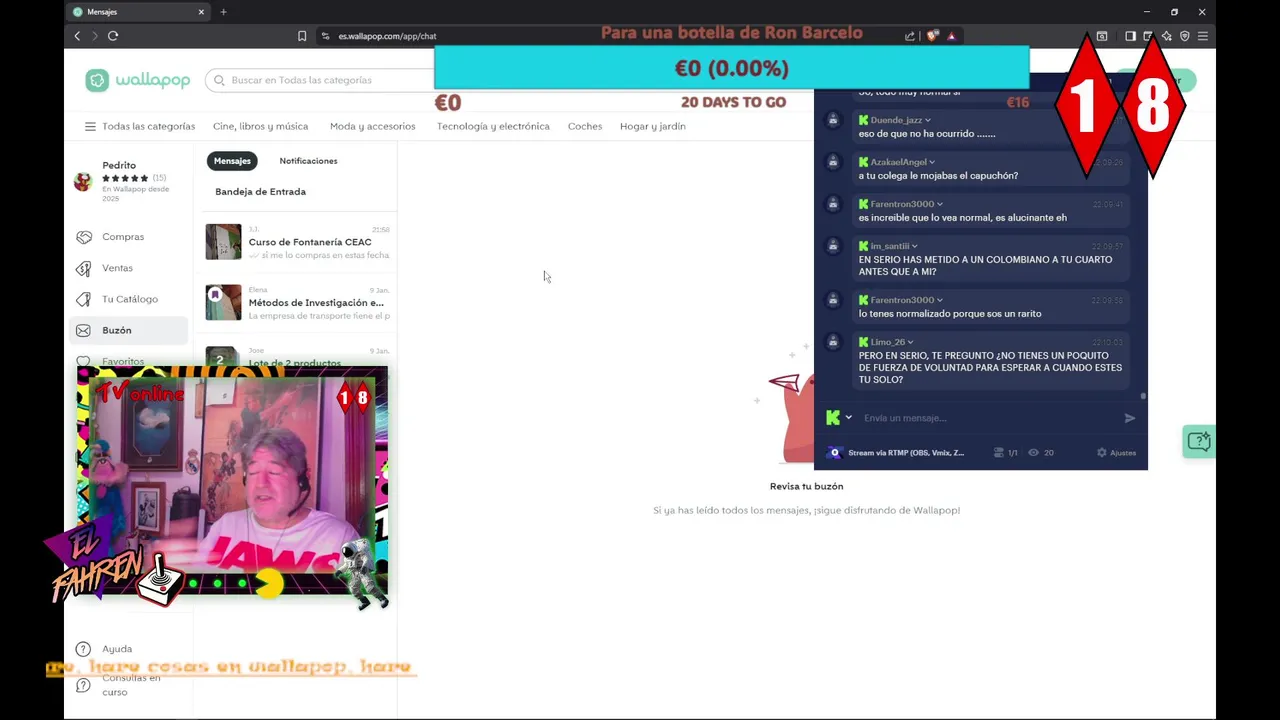Open a new browser tab with plus

point(223,12)
